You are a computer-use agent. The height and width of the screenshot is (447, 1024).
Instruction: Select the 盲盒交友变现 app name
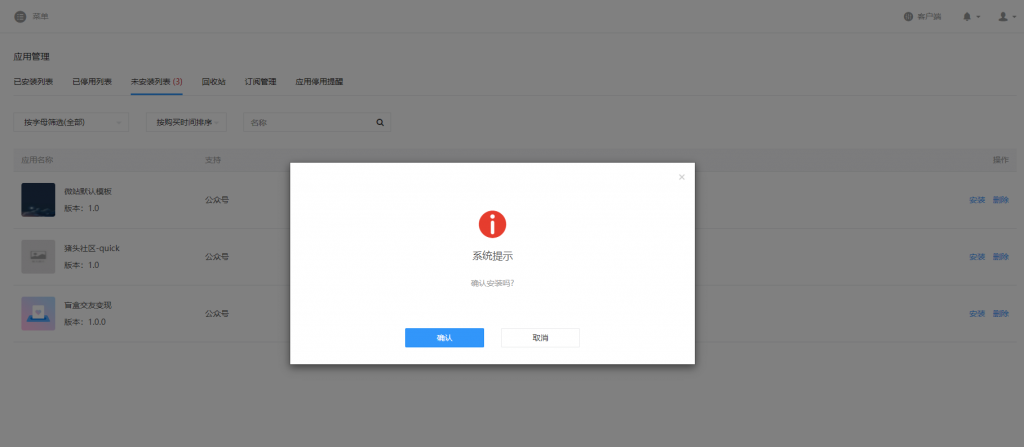(88, 305)
